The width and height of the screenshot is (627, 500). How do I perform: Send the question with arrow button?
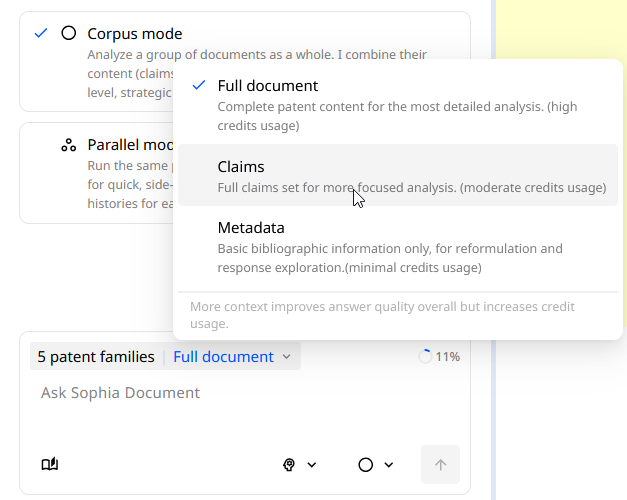(x=440, y=464)
